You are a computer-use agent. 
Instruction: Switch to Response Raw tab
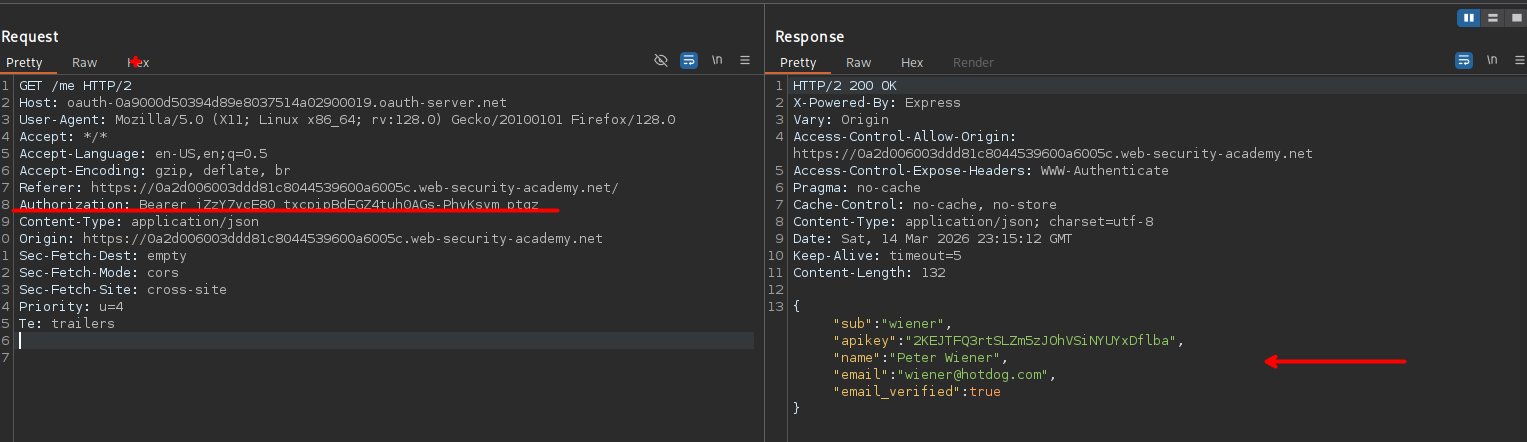858,62
